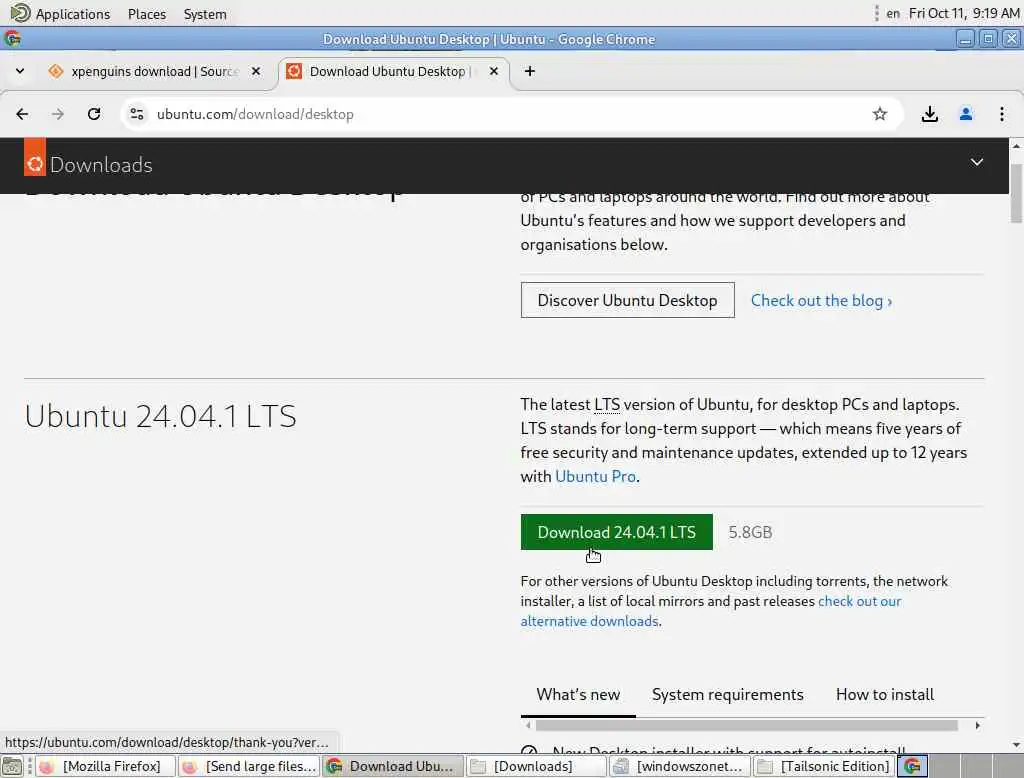Click the 5.8GB file size text
Viewport: 1024px width, 778px height.
pyautogui.click(x=750, y=532)
